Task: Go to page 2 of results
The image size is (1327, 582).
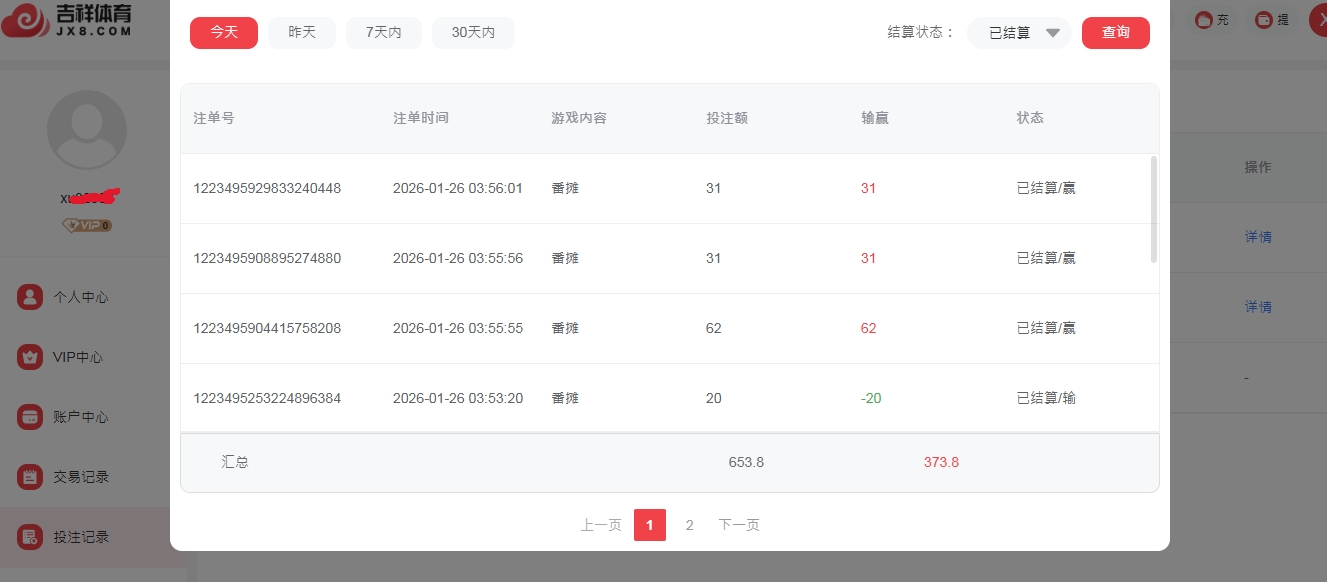Action: [689, 525]
